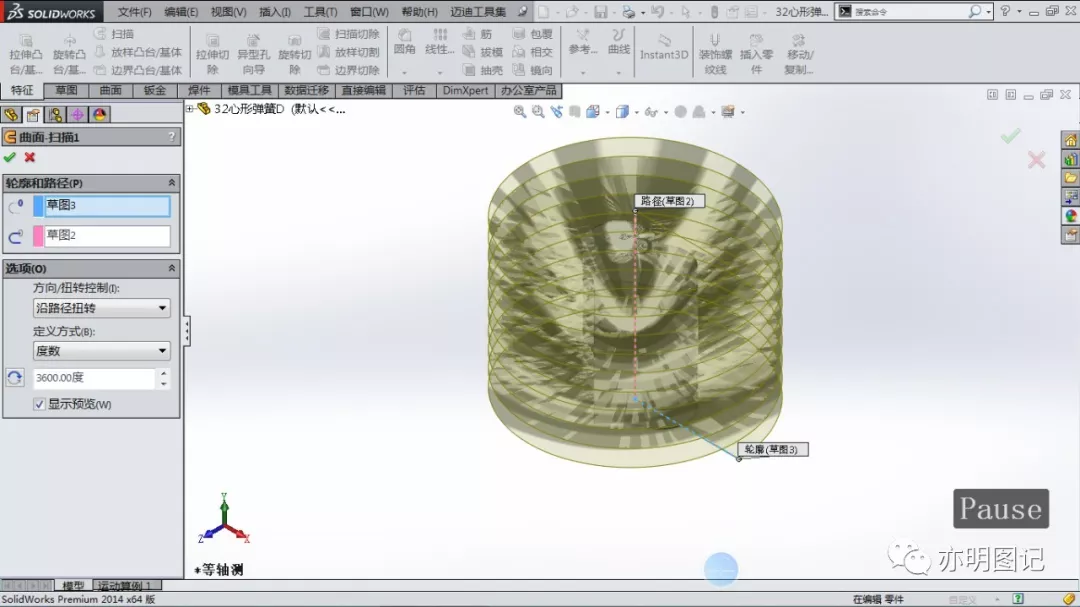This screenshot has width=1080, height=607.
Task: Open the DimXpertManager tab icon
Action: click(x=77, y=114)
